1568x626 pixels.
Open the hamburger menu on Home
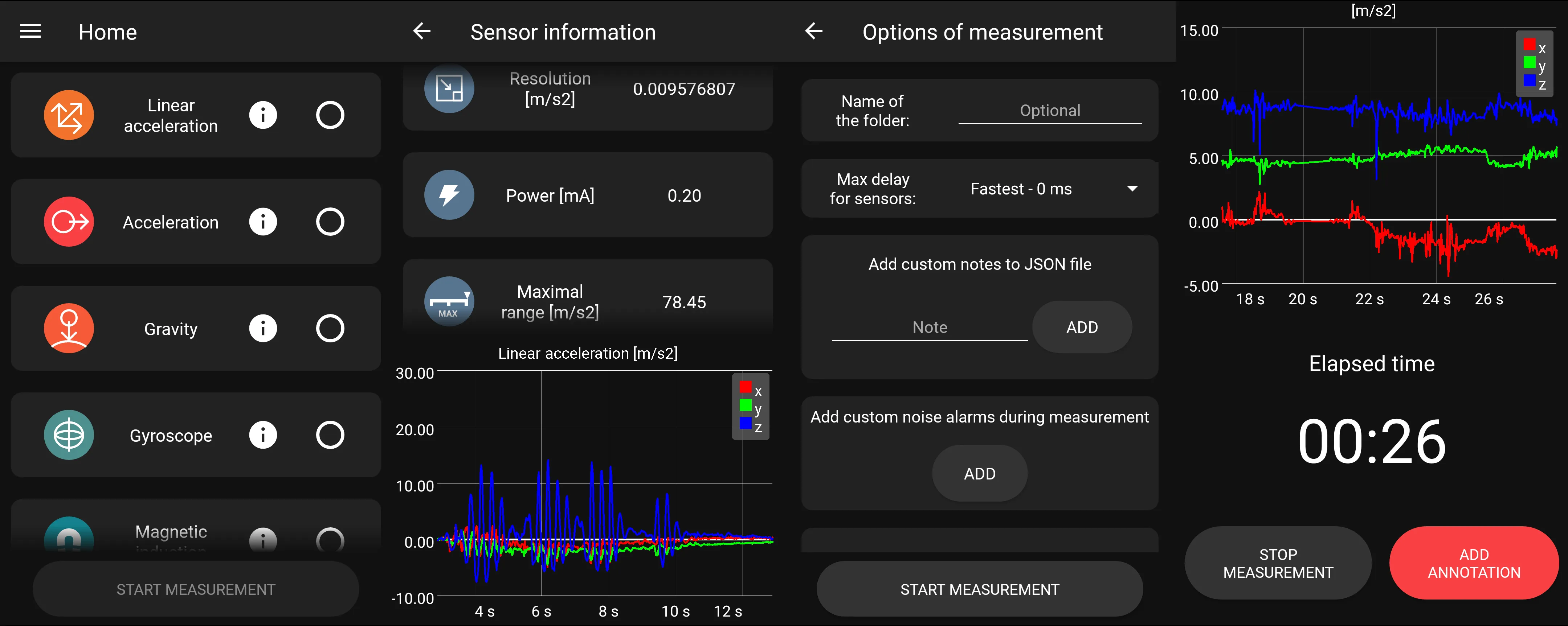pyautogui.click(x=30, y=31)
